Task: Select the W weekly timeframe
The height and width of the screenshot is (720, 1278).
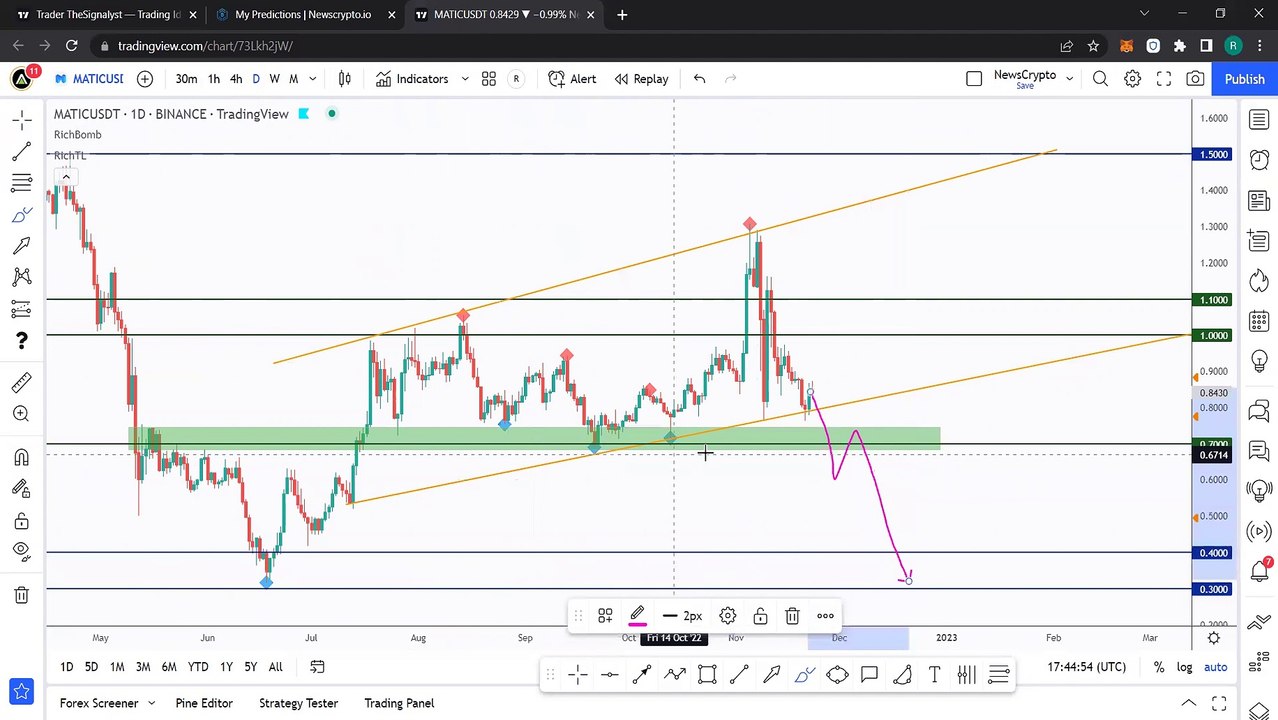Action: click(x=274, y=79)
